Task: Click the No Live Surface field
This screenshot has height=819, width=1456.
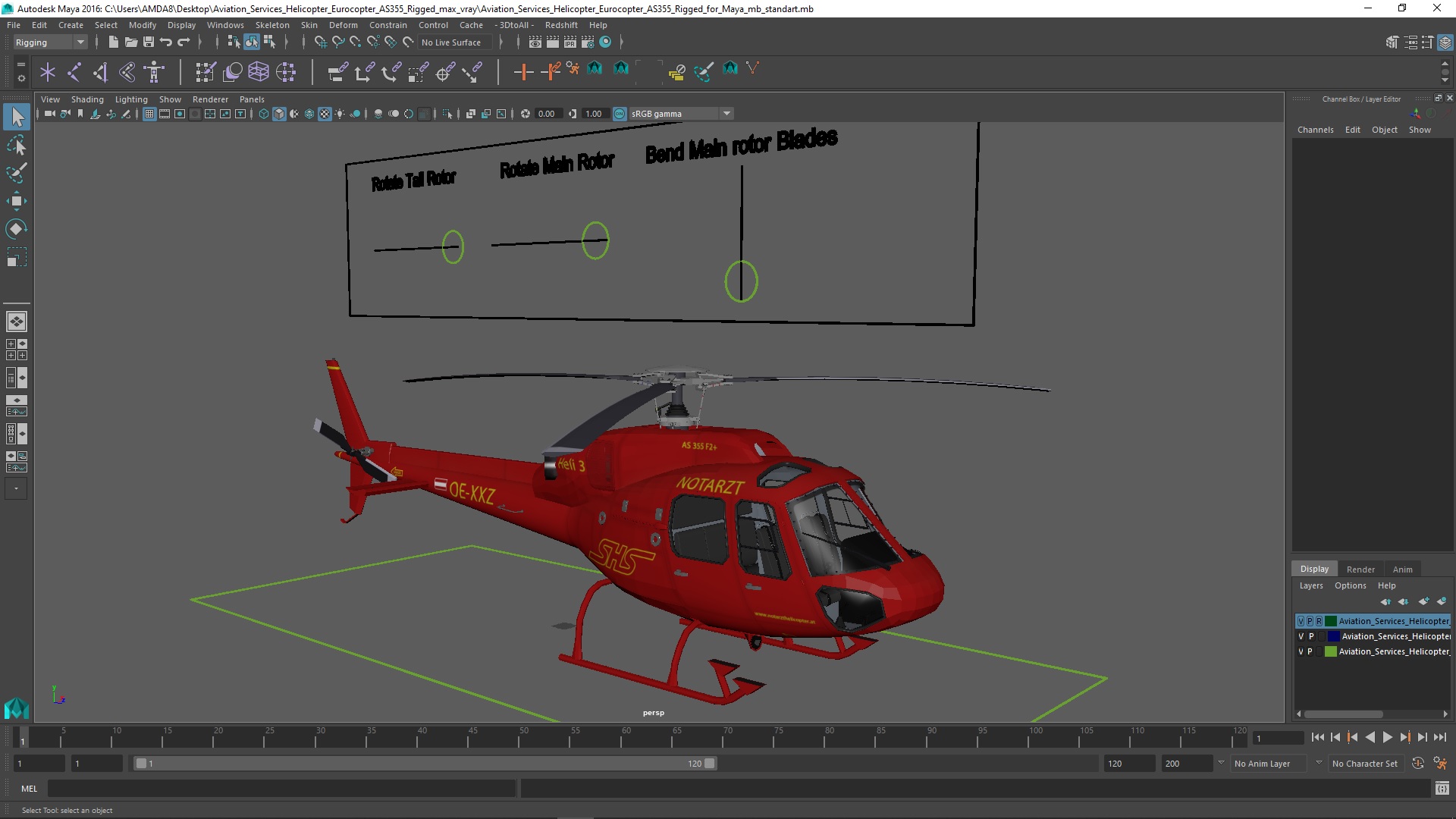Action: tap(455, 42)
